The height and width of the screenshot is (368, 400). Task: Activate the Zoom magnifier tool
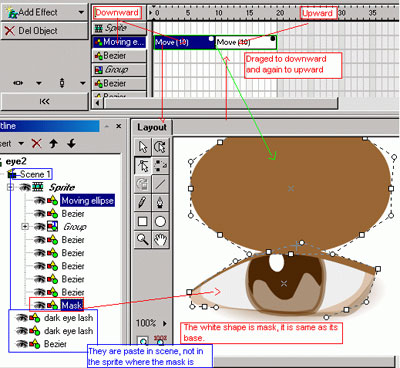[143, 239]
